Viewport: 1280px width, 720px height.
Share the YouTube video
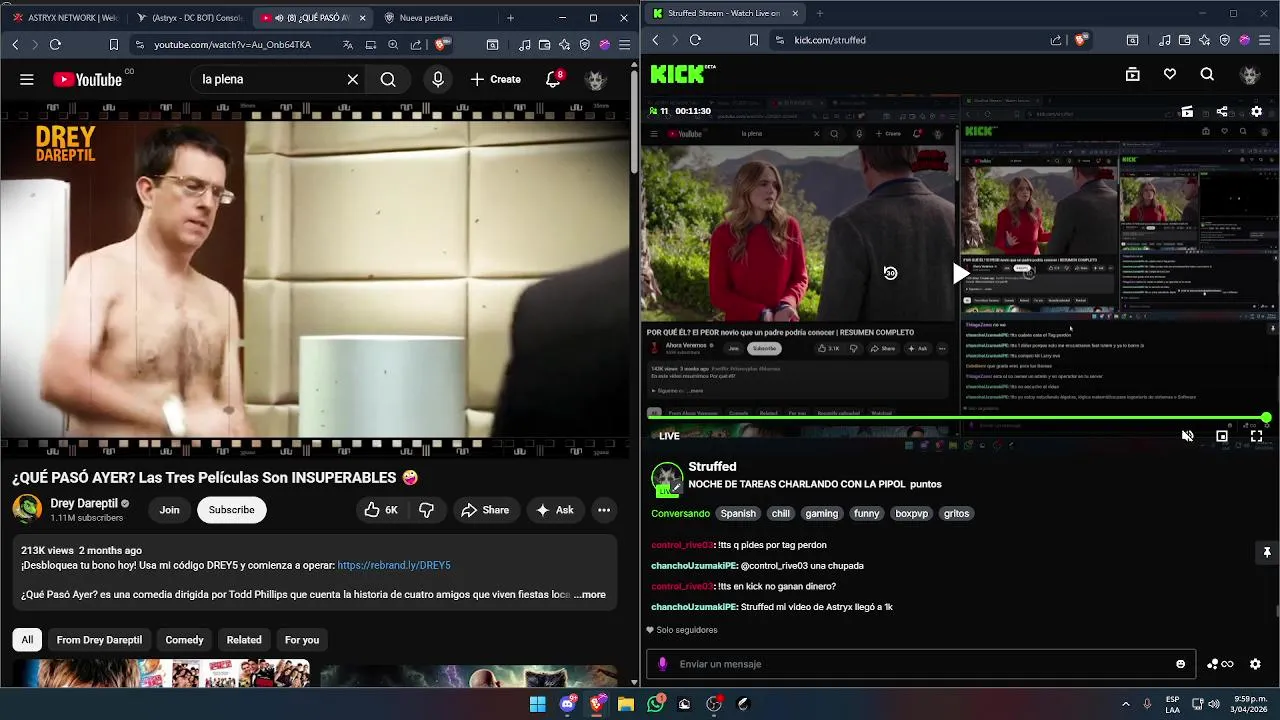(485, 510)
